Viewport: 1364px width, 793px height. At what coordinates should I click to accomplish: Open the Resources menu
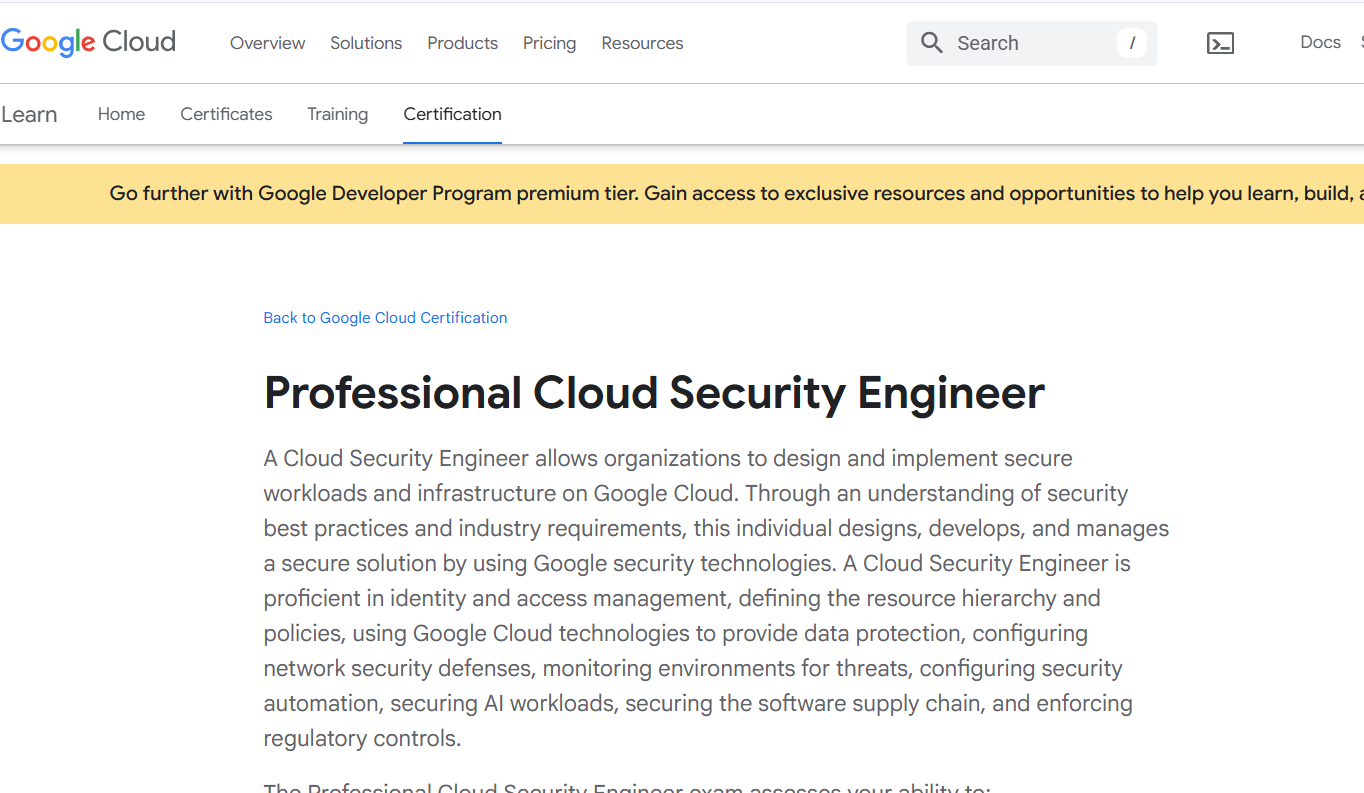[x=642, y=43]
